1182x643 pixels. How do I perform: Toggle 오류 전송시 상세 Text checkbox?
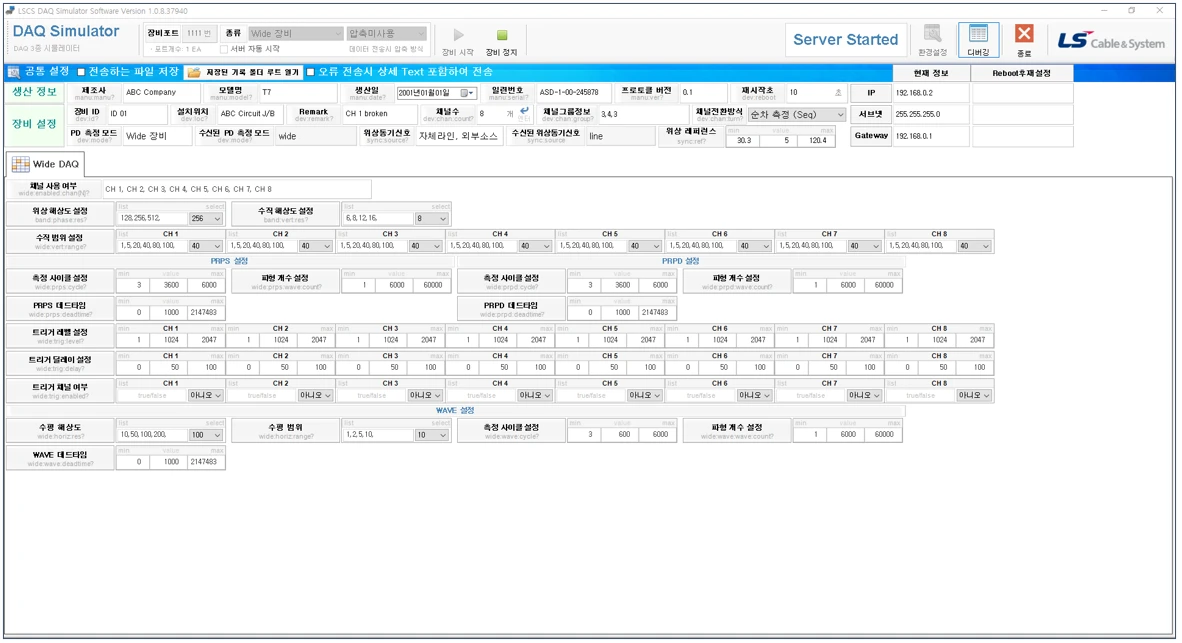pyautogui.click(x=311, y=72)
